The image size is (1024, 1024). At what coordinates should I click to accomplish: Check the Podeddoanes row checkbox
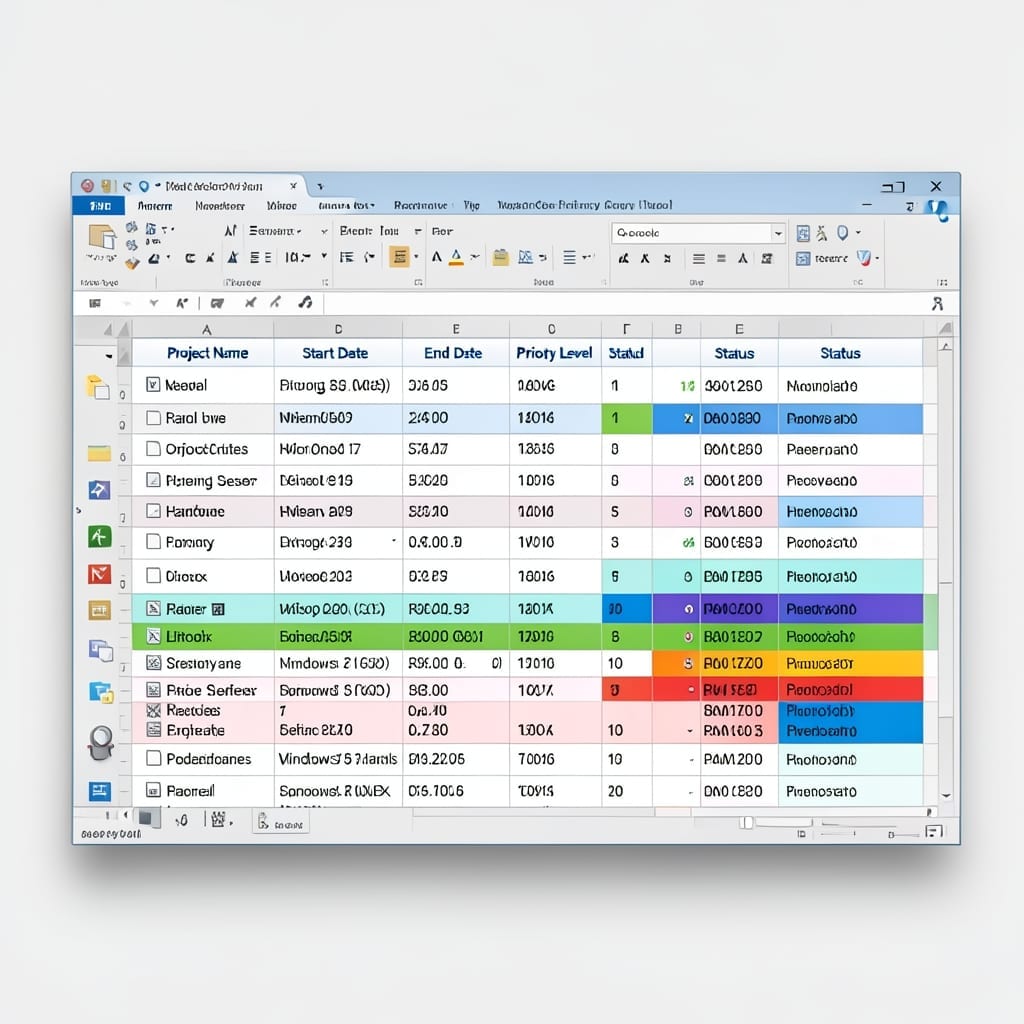153,758
